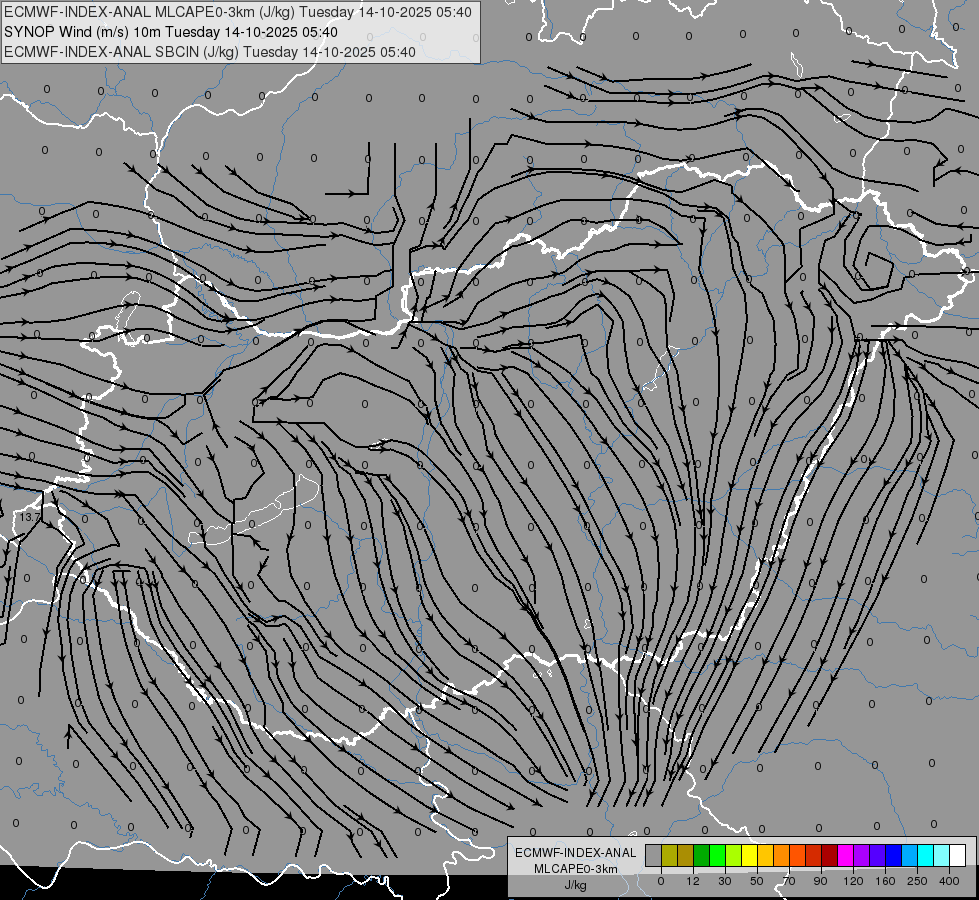Click the legend scale label 400
979x900 pixels.
[x=949, y=881]
